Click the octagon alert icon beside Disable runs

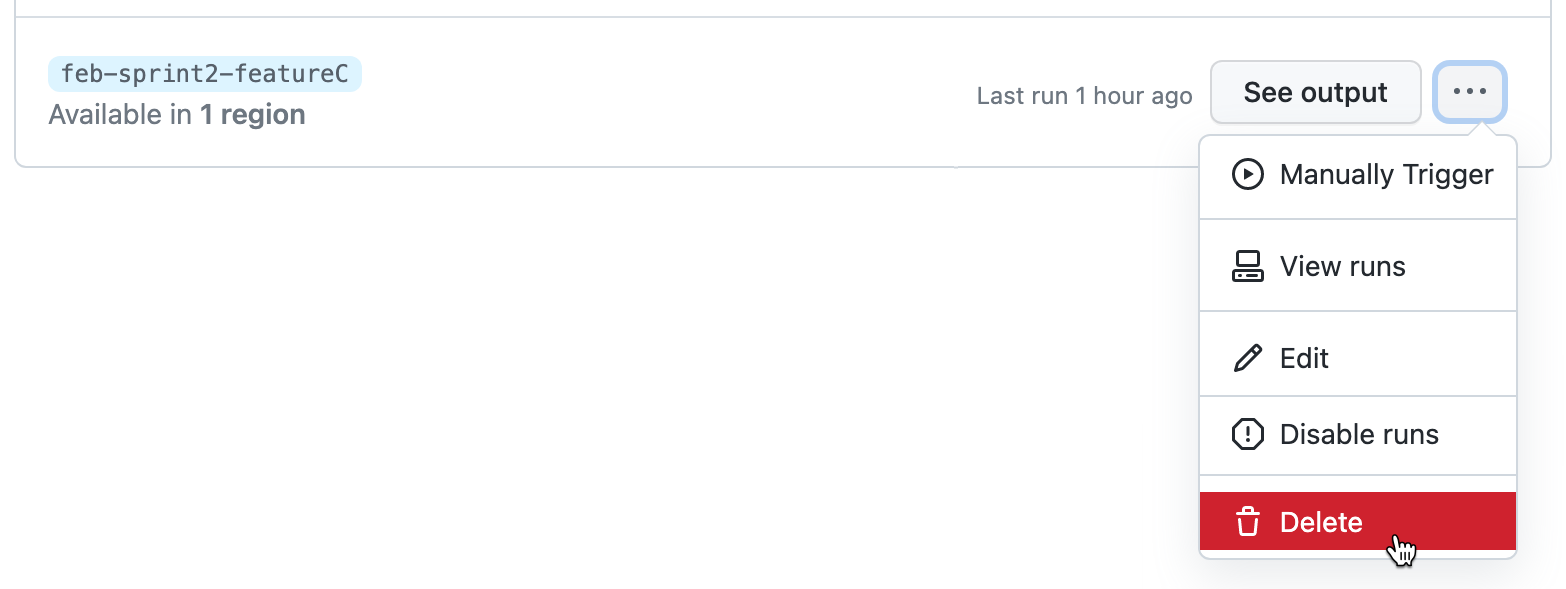point(1247,434)
